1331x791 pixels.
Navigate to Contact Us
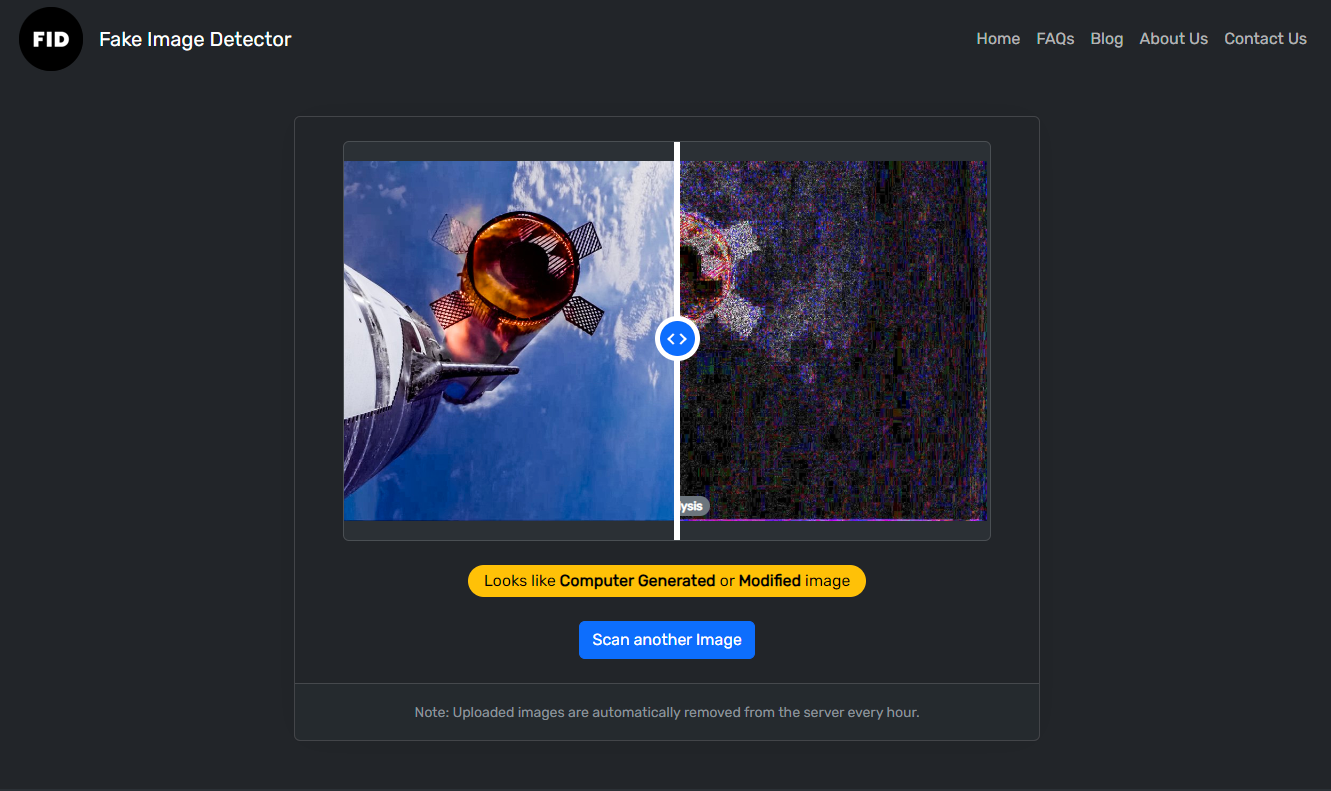point(1265,39)
